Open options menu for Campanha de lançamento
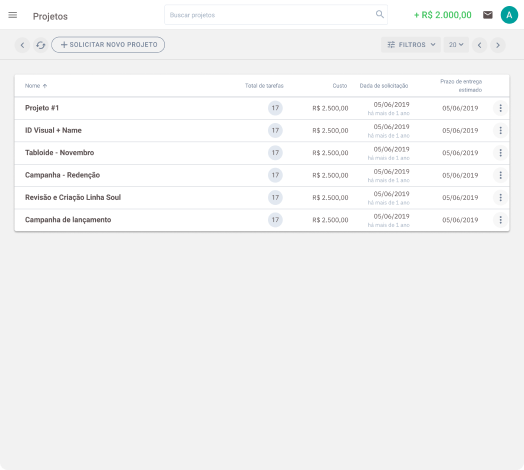The image size is (524, 470). [500, 220]
